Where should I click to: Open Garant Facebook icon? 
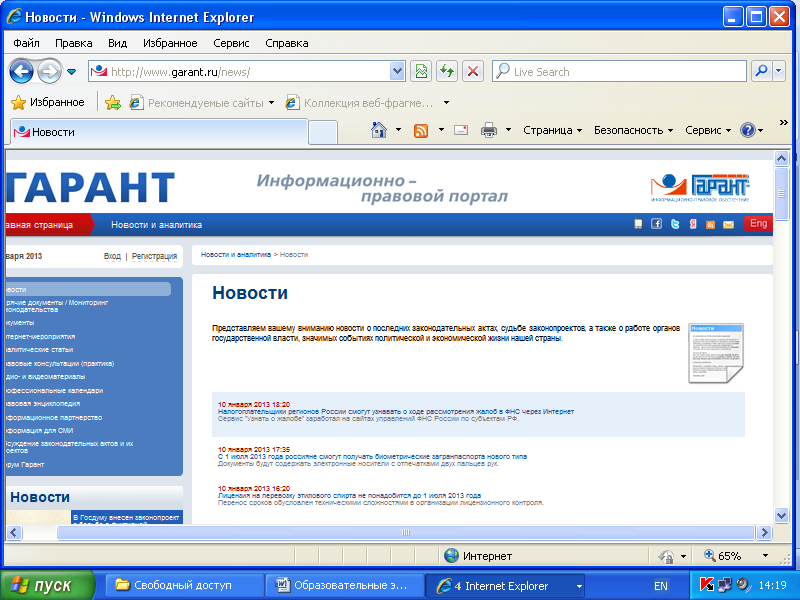[x=657, y=223]
